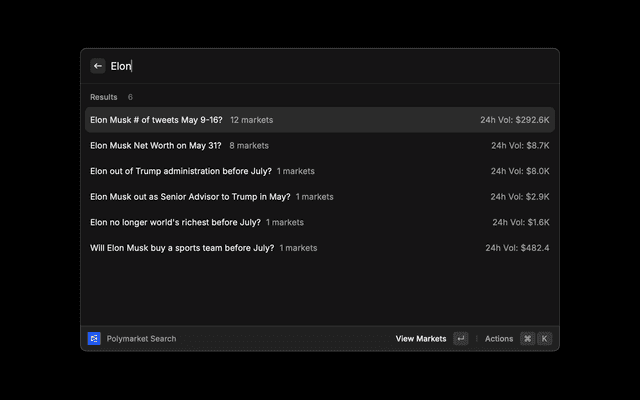Open the Actions menu
This screenshot has height=400, width=640.
[x=499, y=339]
